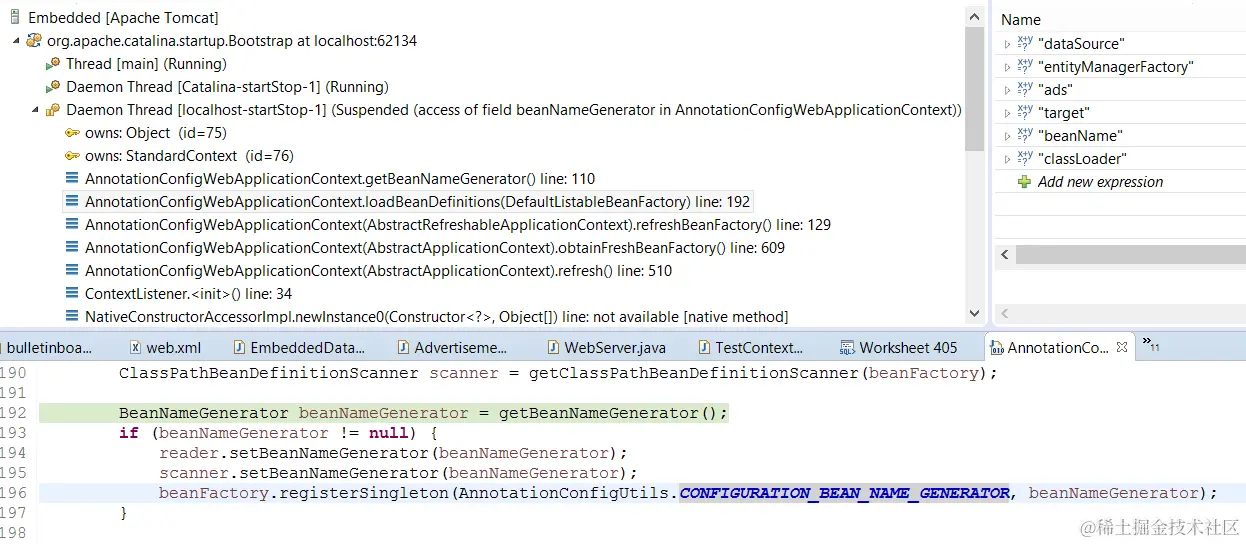
Task: Click the Expressions view horizontal scrollbar thumb
Action: [x=1130, y=255]
